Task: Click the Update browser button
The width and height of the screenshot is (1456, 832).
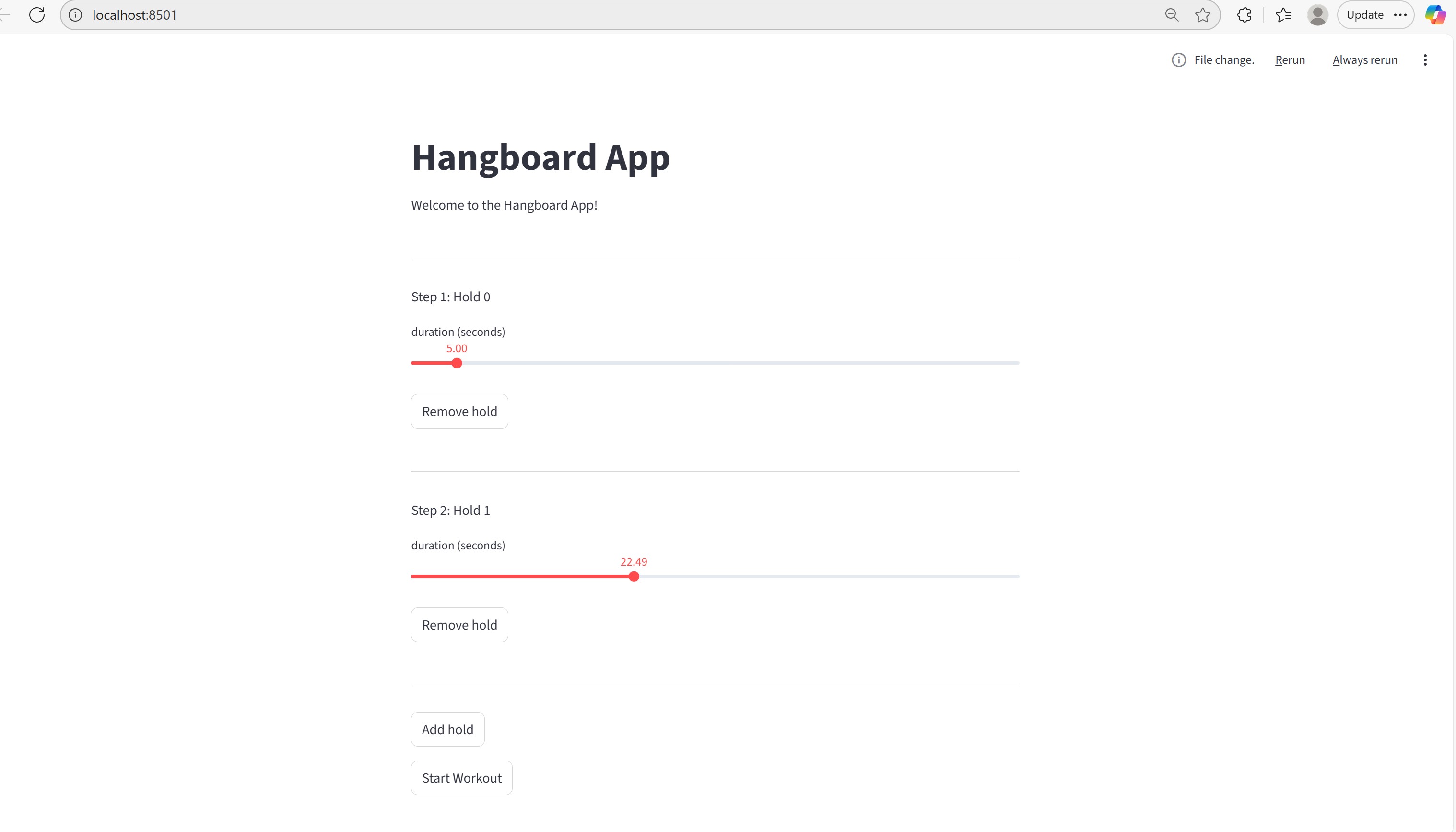Action: coord(1365,15)
